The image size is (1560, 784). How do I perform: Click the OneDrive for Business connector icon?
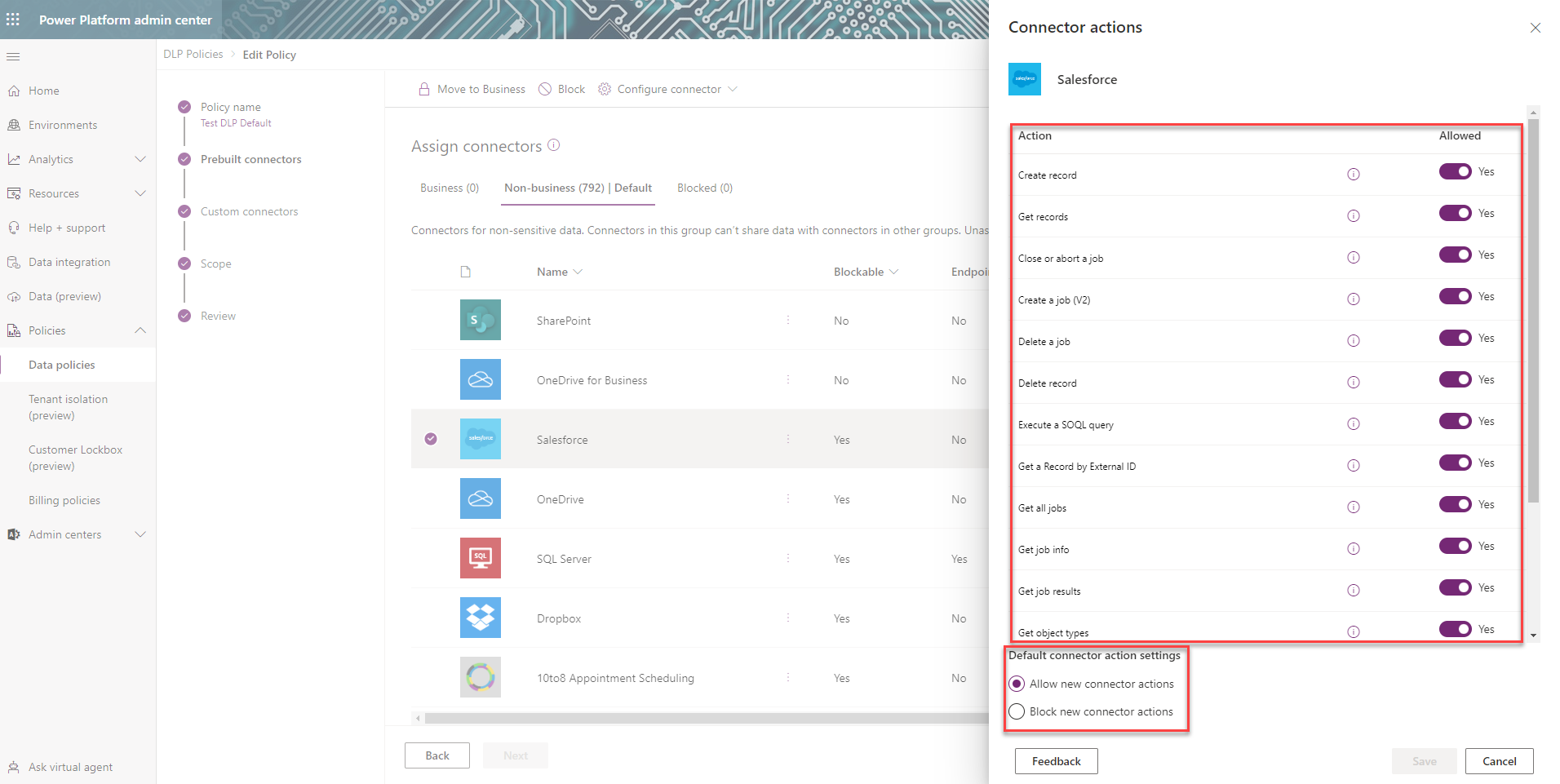(x=481, y=379)
